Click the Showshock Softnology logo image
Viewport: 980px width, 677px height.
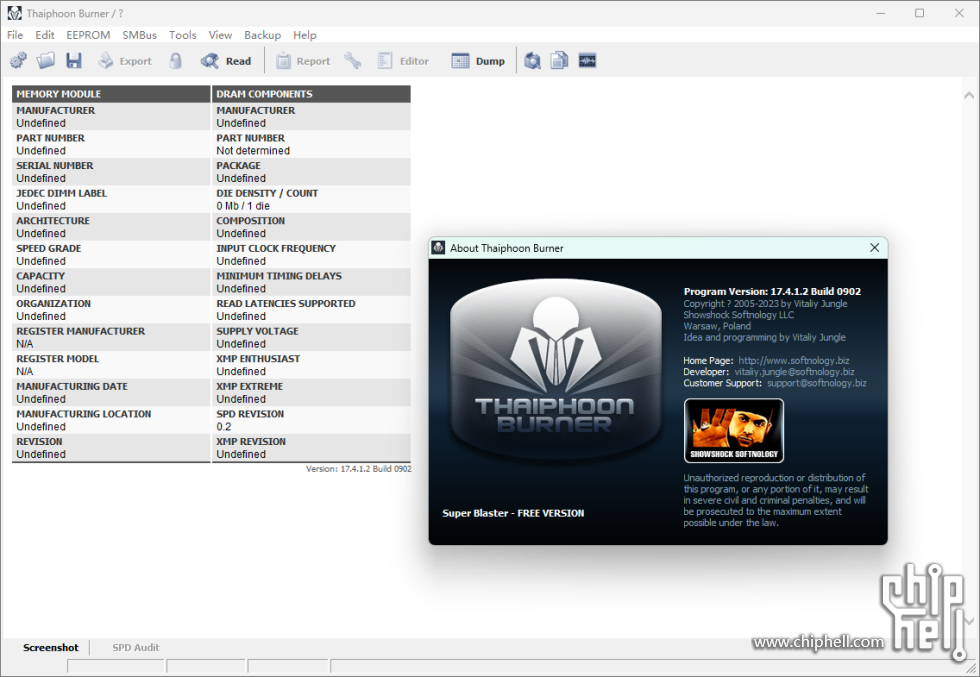[734, 431]
